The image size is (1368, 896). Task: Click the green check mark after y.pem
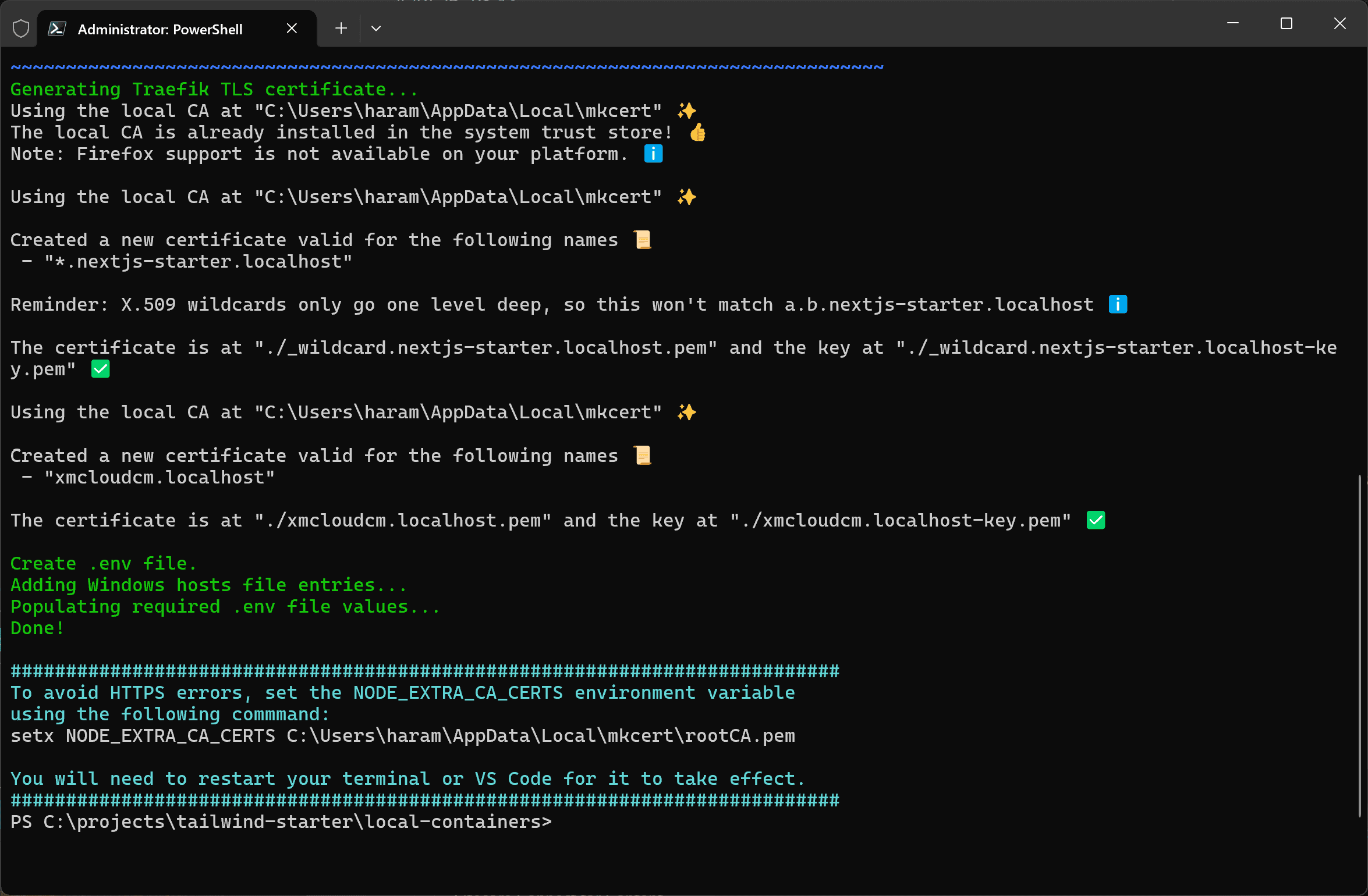click(x=101, y=369)
